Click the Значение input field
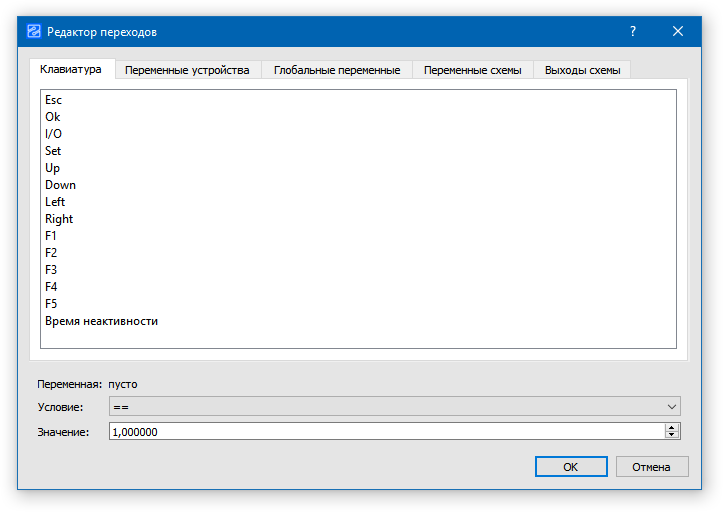Screen dimensions: 723x512 point(385,432)
